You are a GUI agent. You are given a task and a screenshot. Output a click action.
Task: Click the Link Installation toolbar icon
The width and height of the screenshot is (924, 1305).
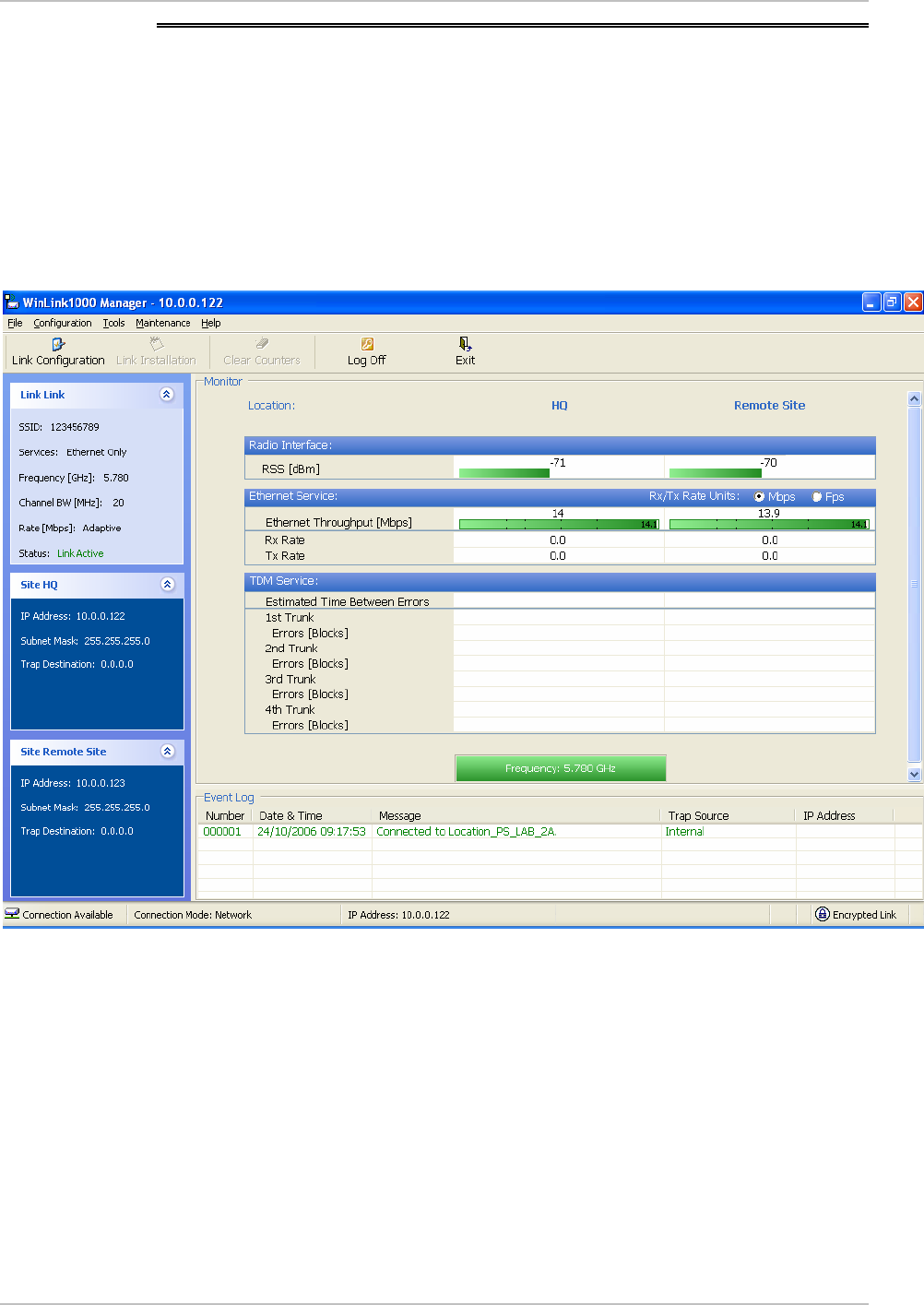[x=156, y=344]
